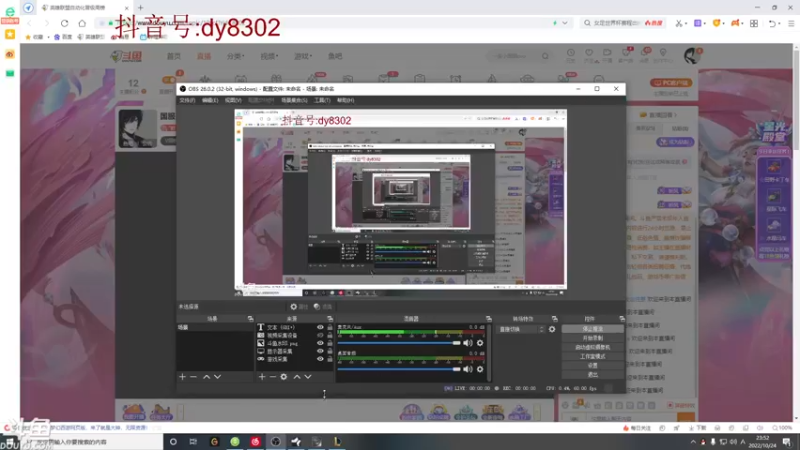Expand the browser address bar dropdown arrow
This screenshot has height=450, width=800.
pyautogui.click(x=565, y=23)
